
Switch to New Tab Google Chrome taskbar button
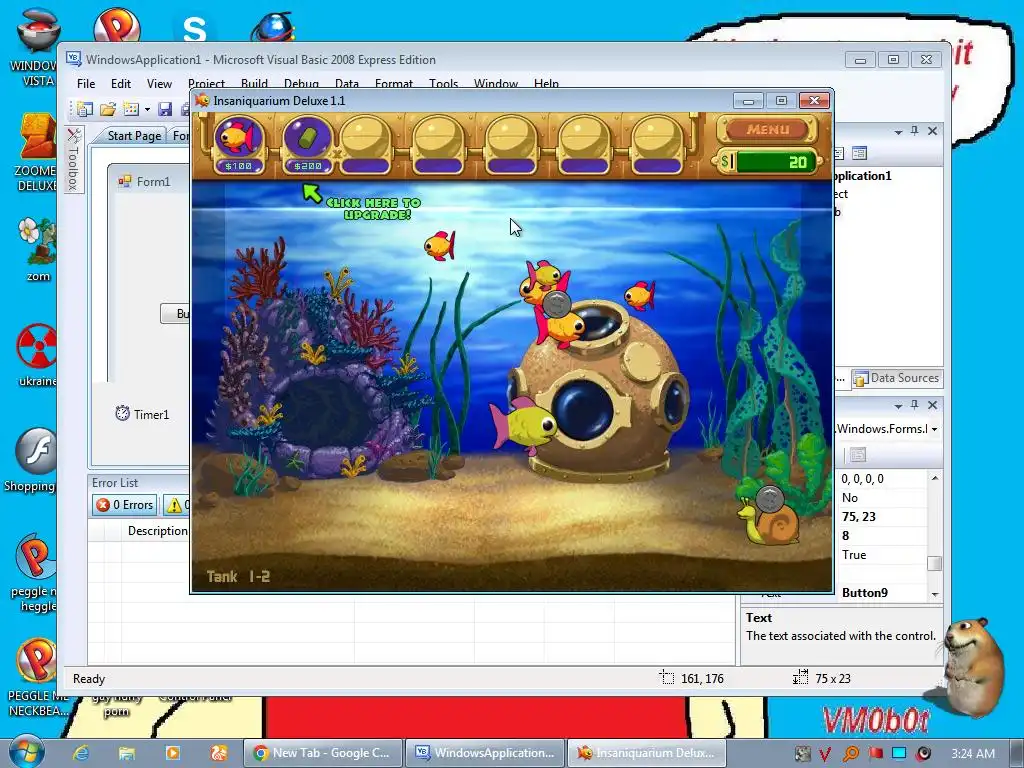click(x=323, y=753)
